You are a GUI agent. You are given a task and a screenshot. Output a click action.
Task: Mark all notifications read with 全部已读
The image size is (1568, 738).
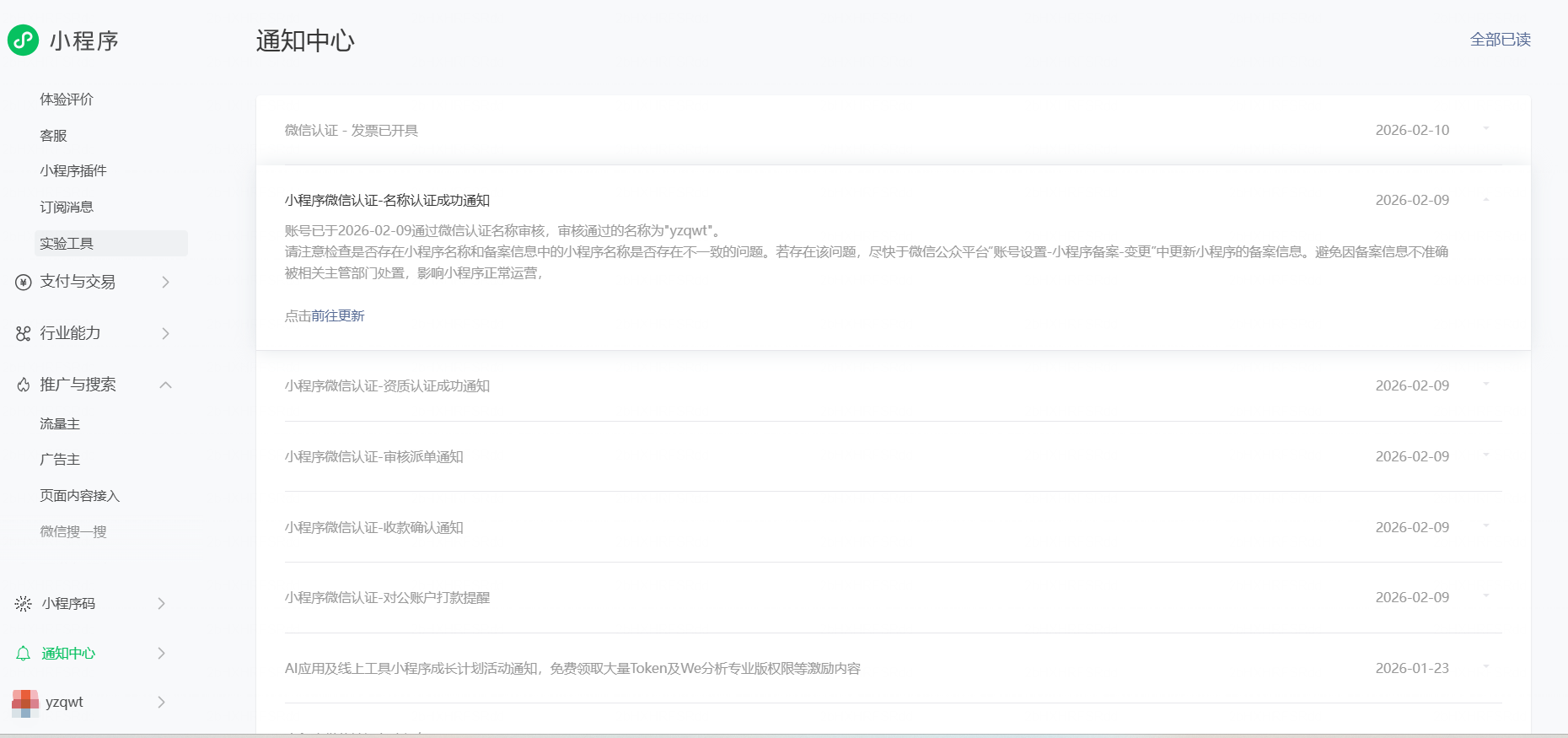[1501, 40]
